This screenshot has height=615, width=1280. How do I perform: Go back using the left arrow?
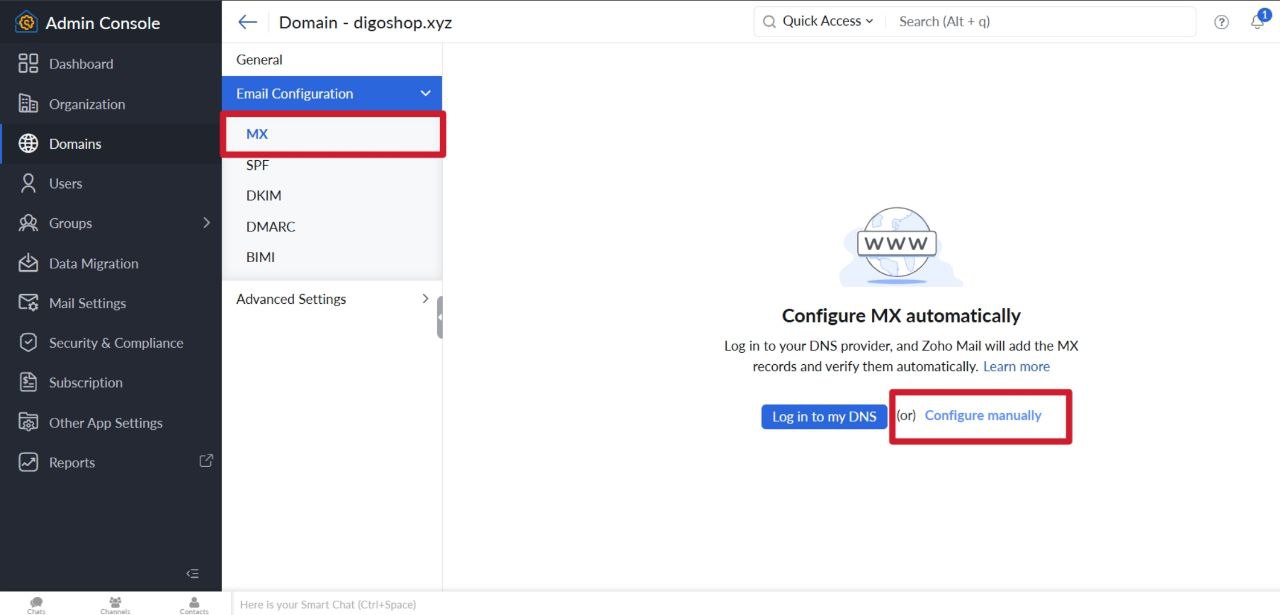(248, 22)
